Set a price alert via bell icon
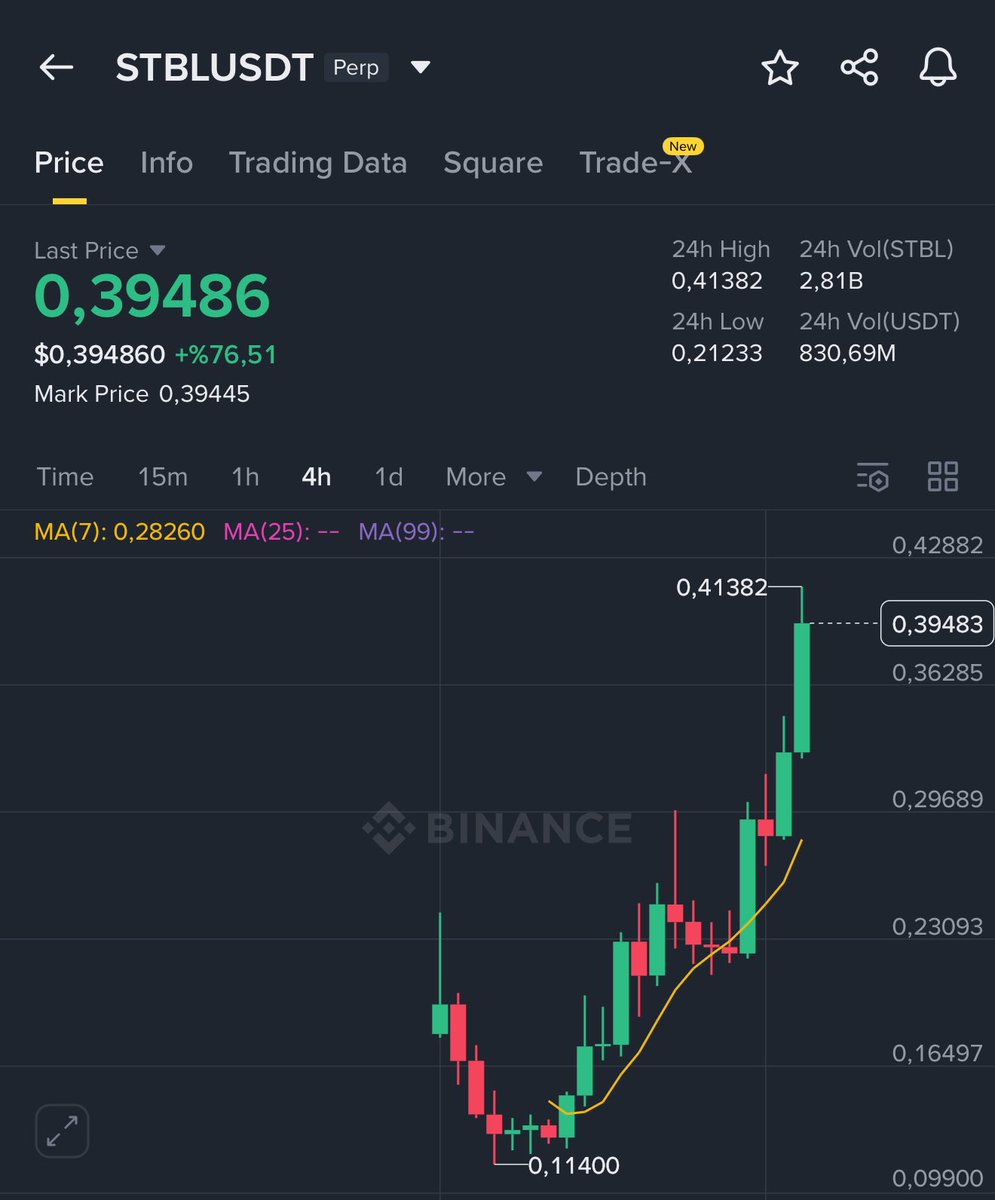Image resolution: width=995 pixels, height=1200 pixels. point(938,68)
